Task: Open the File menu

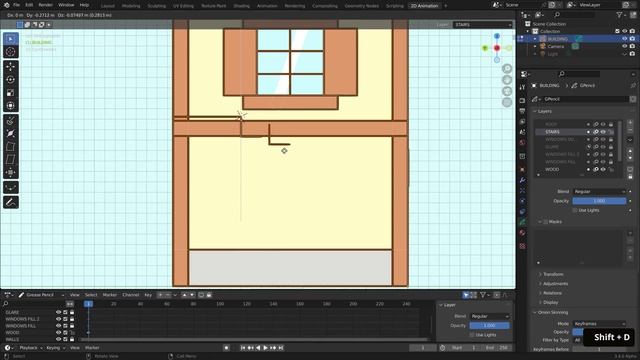Action: (x=16, y=5)
